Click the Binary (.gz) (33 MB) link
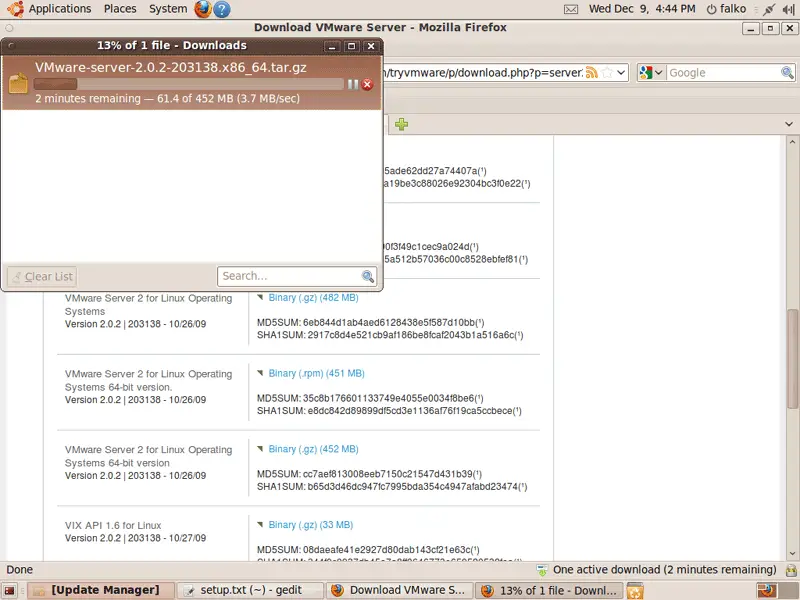The height and width of the screenshot is (600, 800). click(310, 525)
